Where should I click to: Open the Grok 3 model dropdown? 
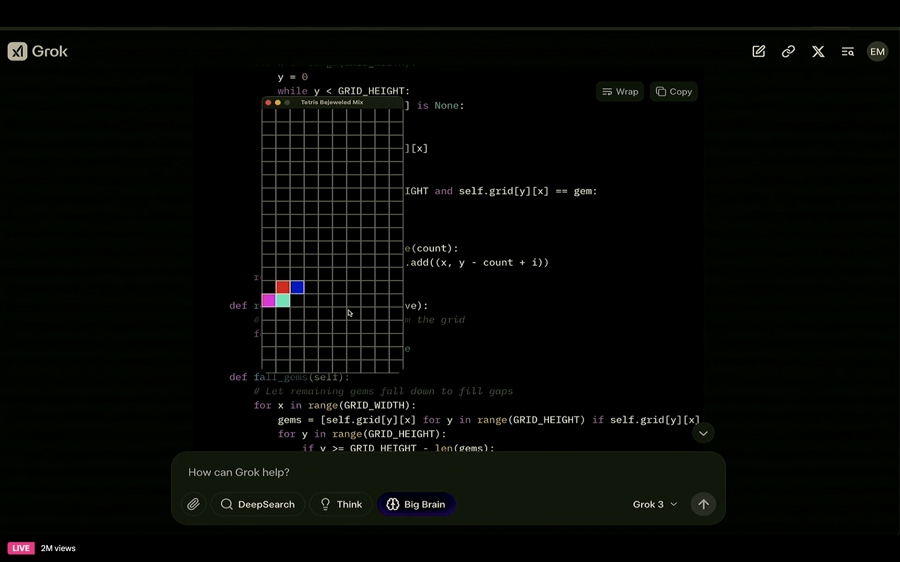coord(655,504)
